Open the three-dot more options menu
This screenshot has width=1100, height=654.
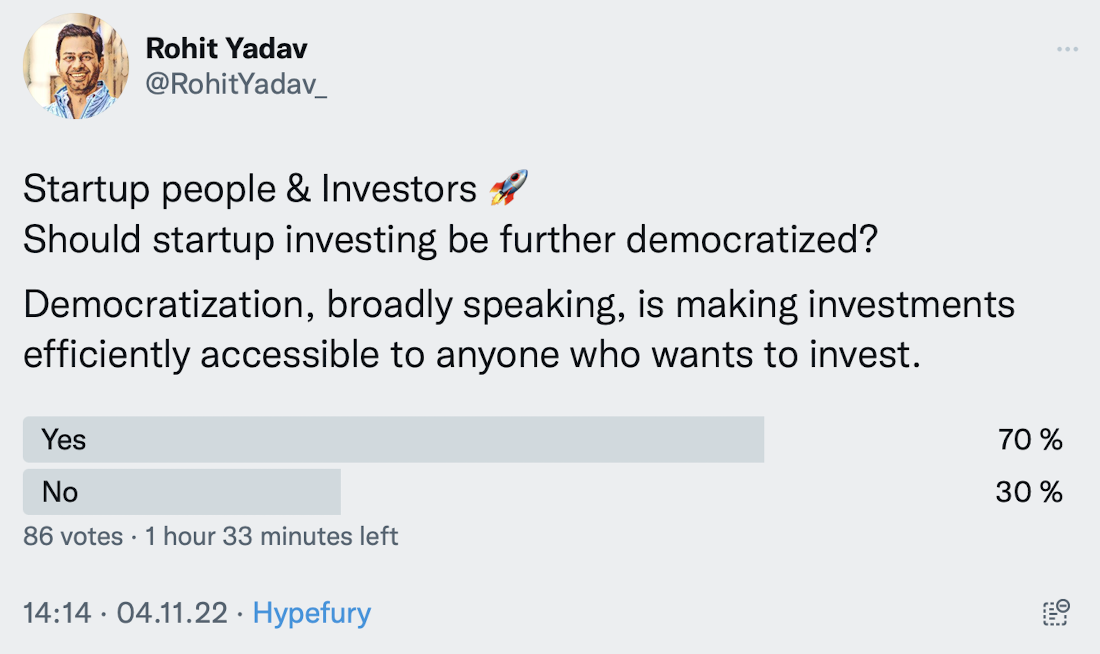[1067, 49]
